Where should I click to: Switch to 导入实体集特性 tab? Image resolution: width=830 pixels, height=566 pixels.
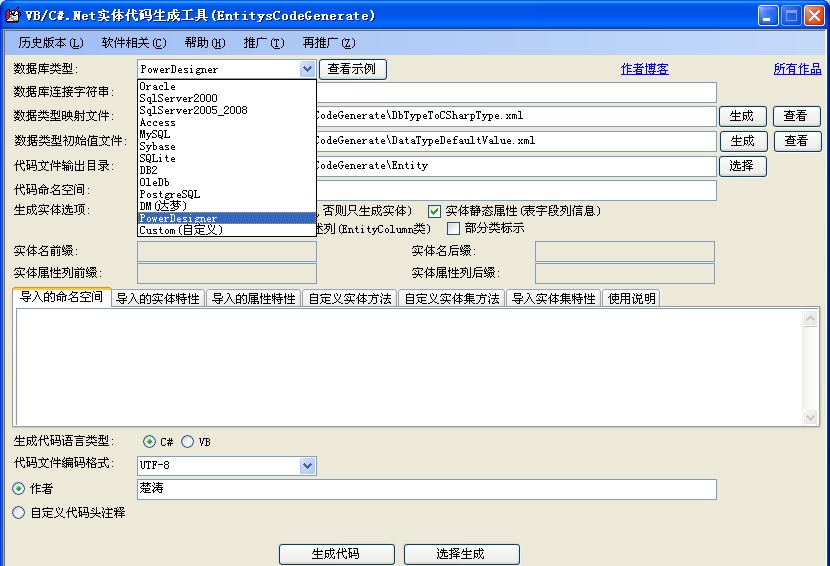click(x=554, y=299)
